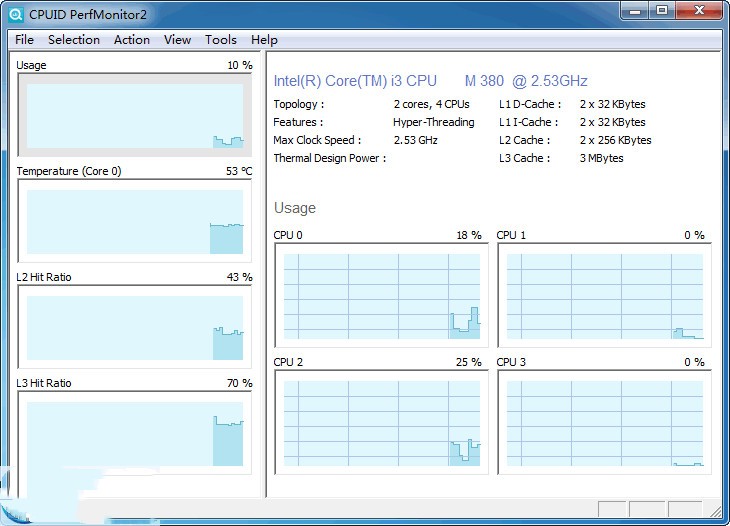This screenshot has height=526, width=730.
Task: Click the "2 x 256 KBytes" value
Action: [x=615, y=140]
